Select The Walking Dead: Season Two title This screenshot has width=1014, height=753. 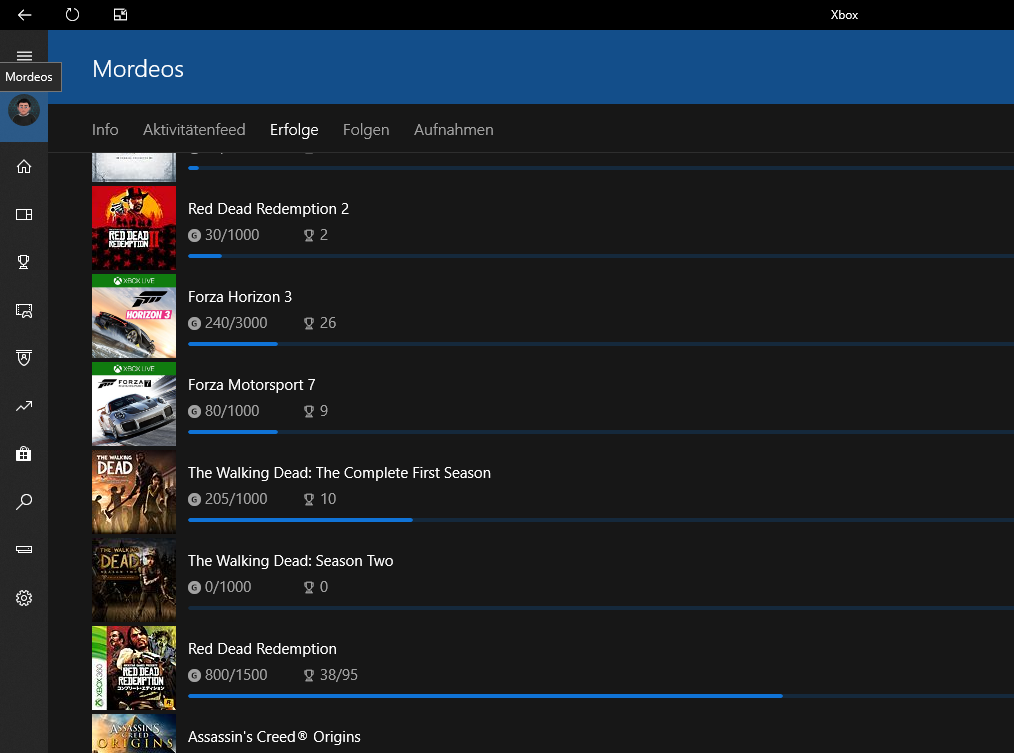[x=290, y=561]
